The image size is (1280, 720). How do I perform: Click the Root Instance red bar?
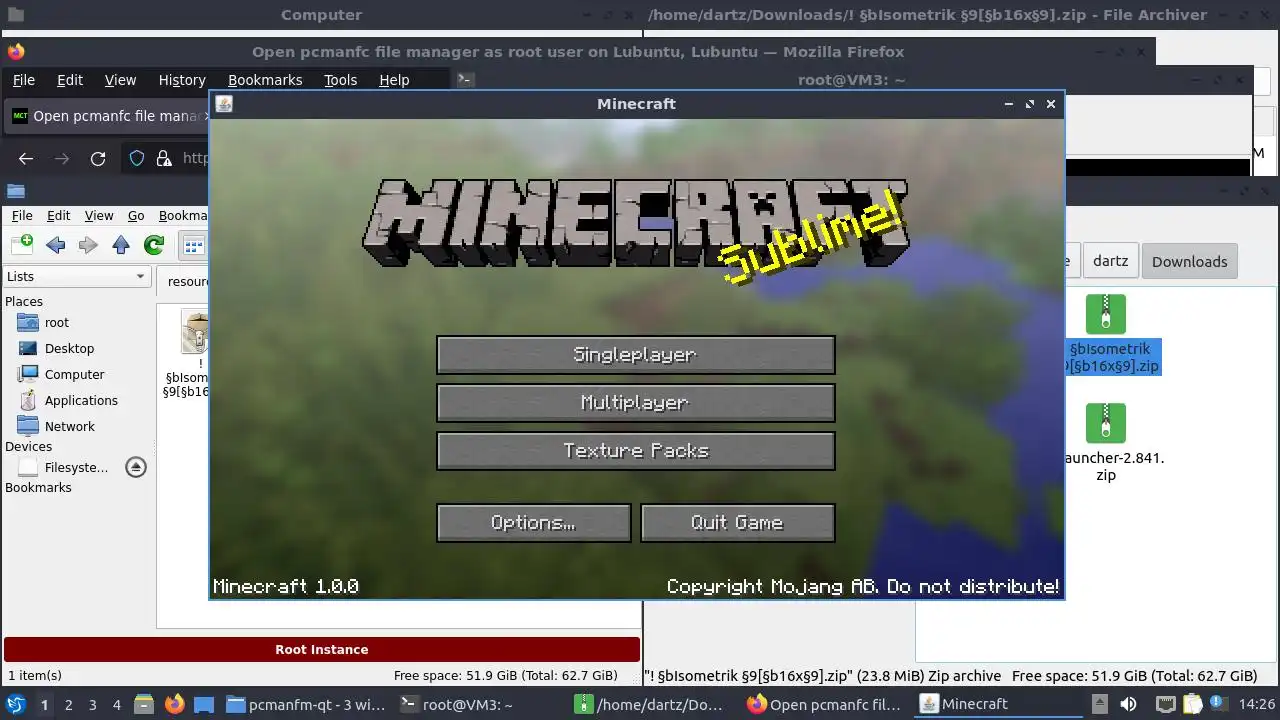(x=322, y=650)
